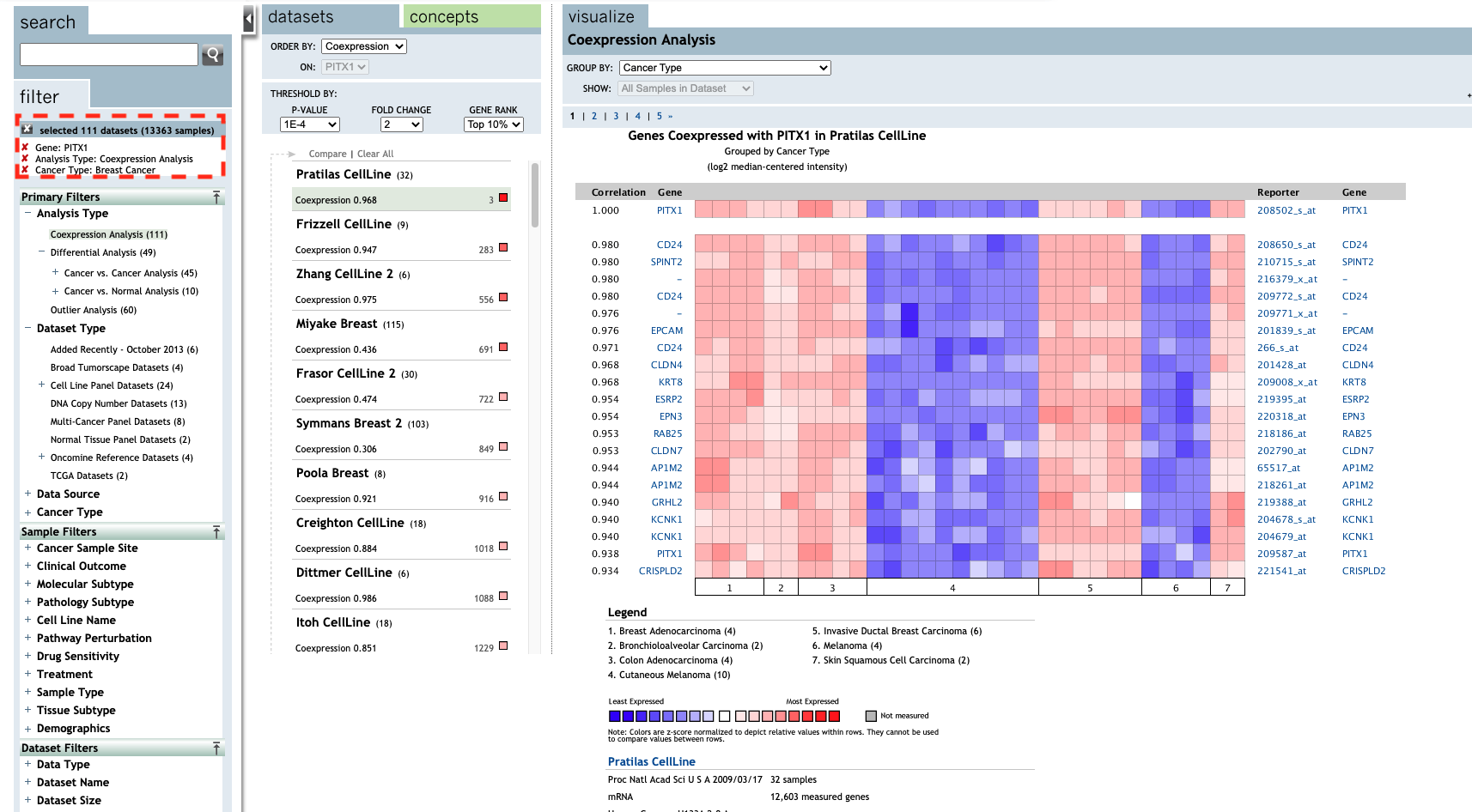This screenshot has height=812, width=1472.
Task: Go to page 5 of results
Action: tap(660, 116)
